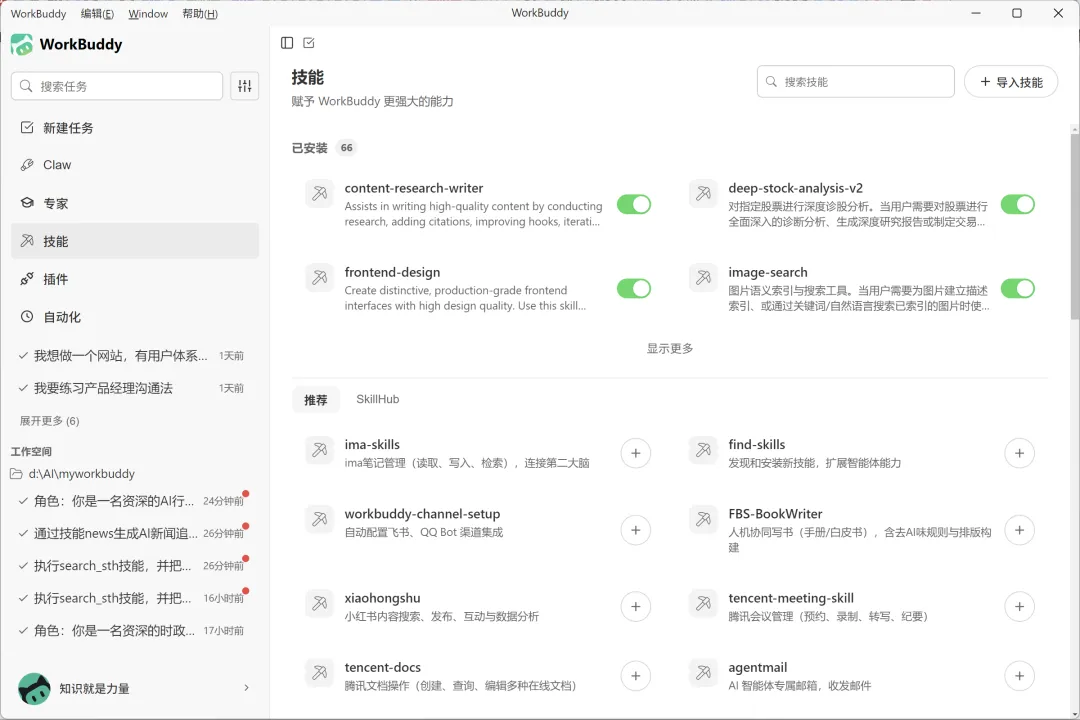
Task: Add the agentmail skill with plus
Action: [1019, 676]
